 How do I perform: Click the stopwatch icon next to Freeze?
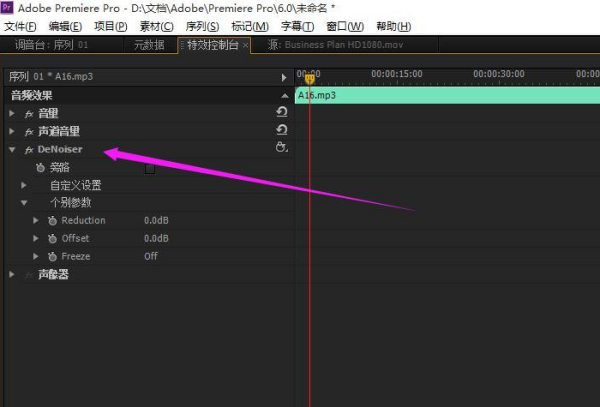(x=52, y=256)
